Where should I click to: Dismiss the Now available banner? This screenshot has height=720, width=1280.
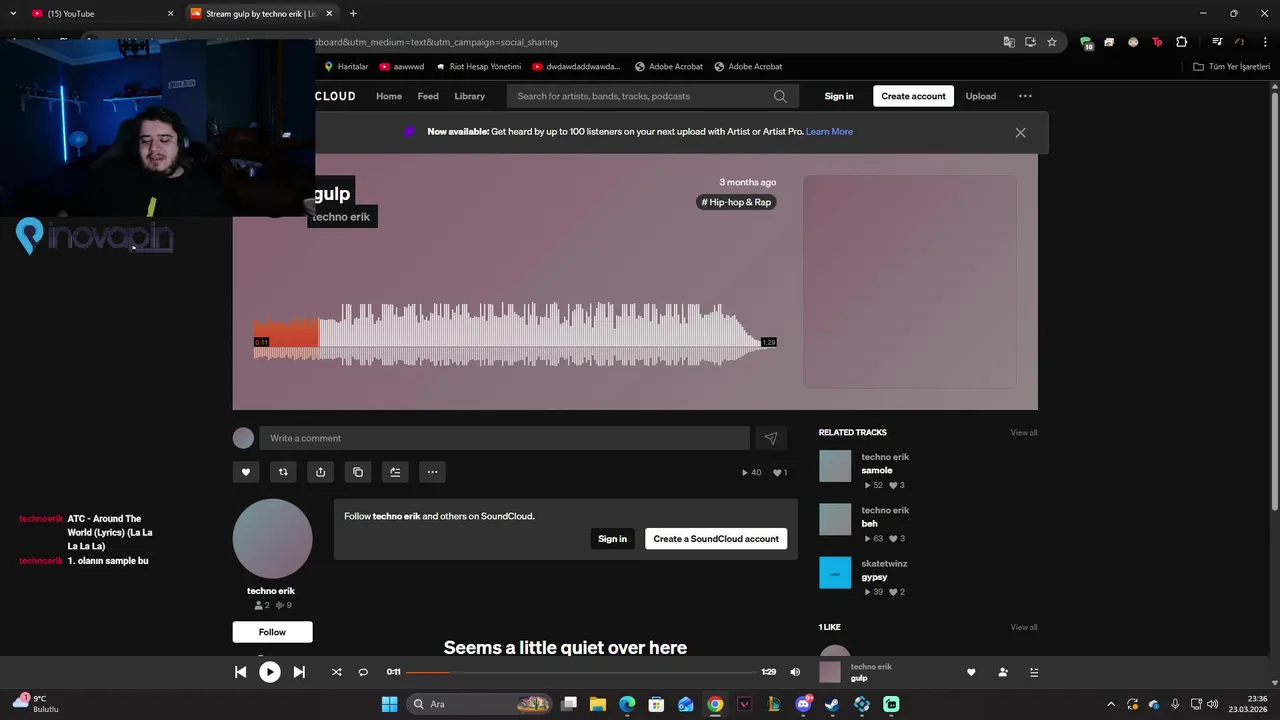[1020, 132]
